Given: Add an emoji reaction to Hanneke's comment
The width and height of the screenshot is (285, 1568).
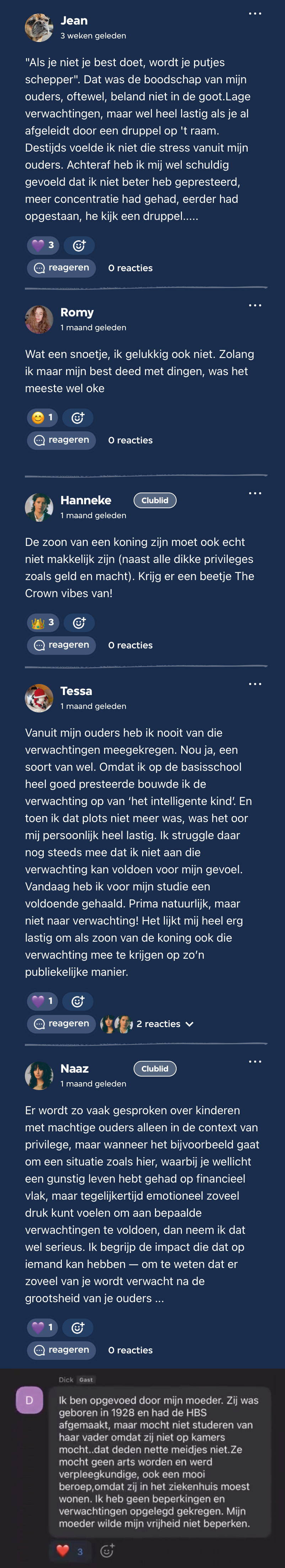Looking at the screenshot, I should (x=79, y=622).
